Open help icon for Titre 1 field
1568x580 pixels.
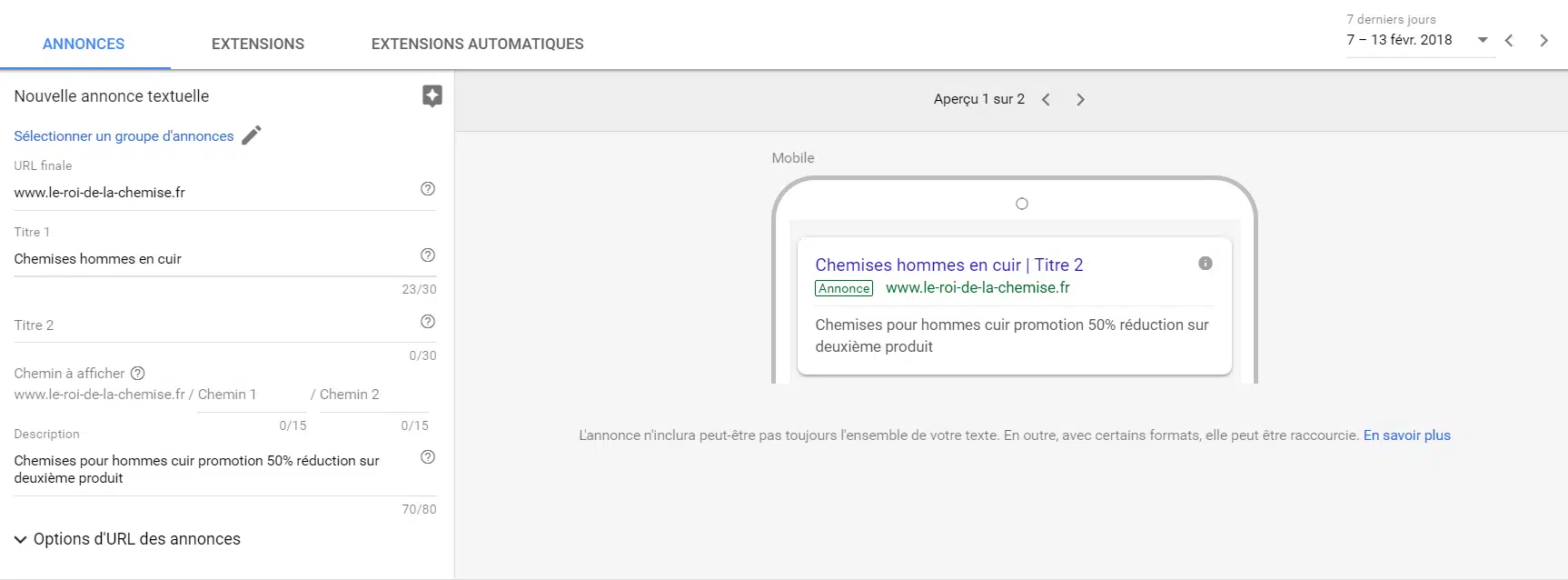[428, 255]
